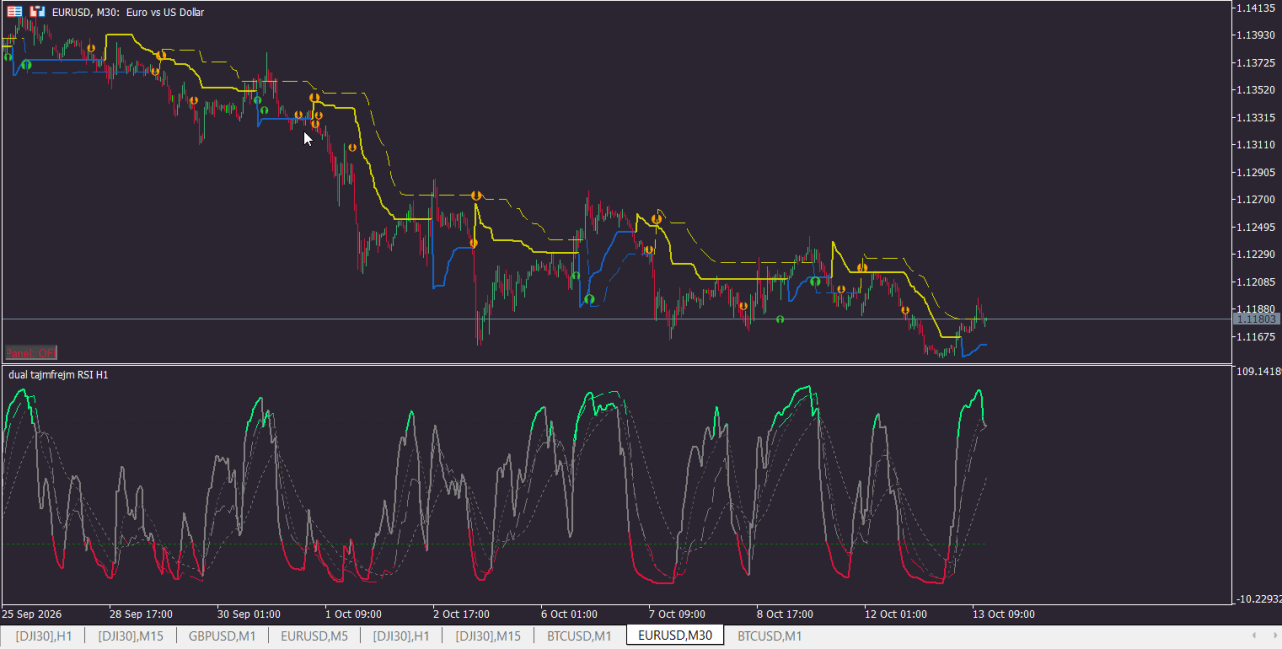Open the [DJI30],H1 tab right after EURUSD,M5
The height and width of the screenshot is (649, 1282).
pos(401,636)
